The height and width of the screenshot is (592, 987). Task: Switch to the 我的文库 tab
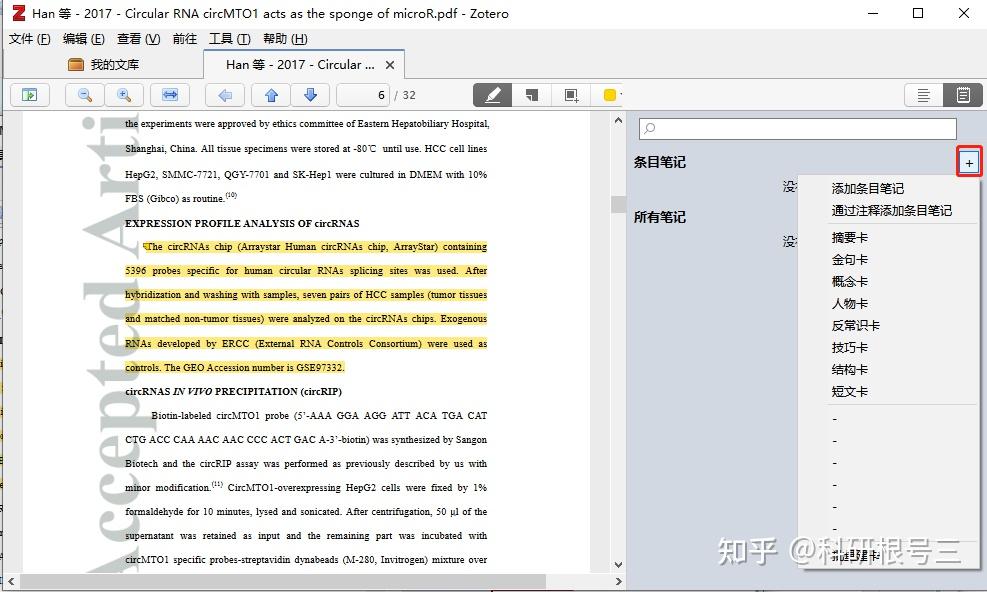(x=117, y=63)
